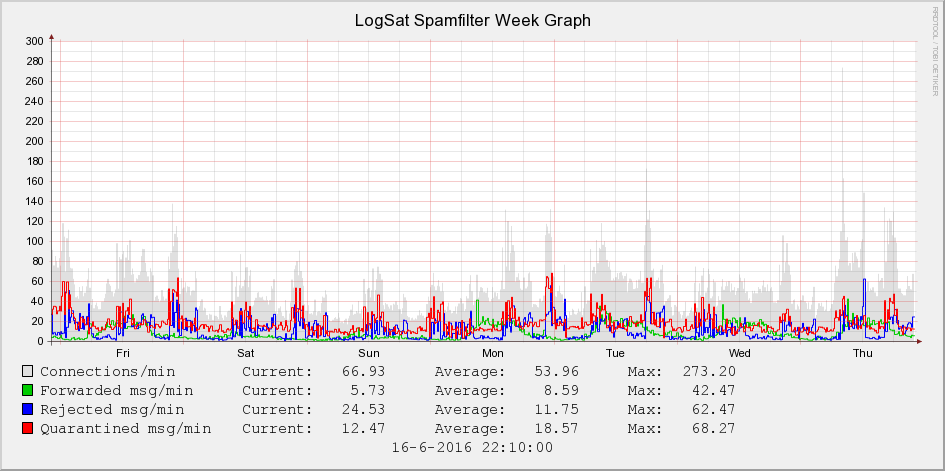Click the 200 label on the y-axis
This screenshot has width=945, height=471.
[x=34, y=141]
